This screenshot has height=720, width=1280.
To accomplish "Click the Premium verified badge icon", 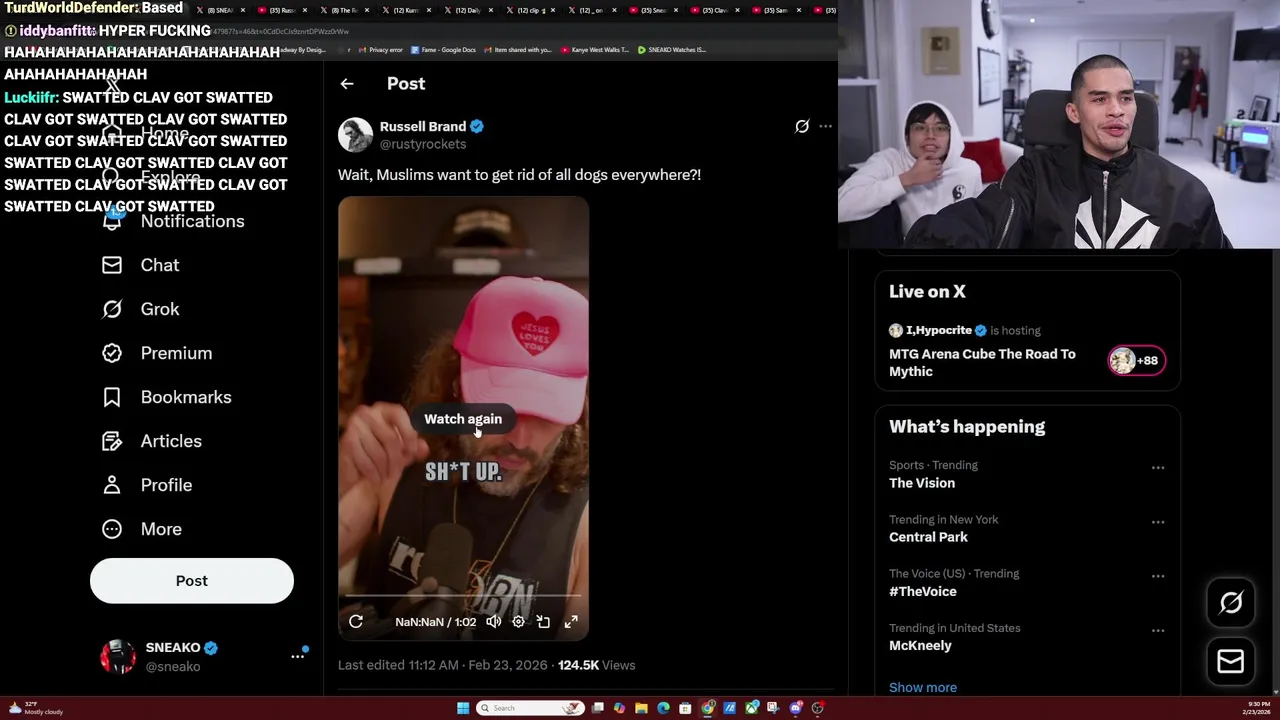I will (112, 353).
